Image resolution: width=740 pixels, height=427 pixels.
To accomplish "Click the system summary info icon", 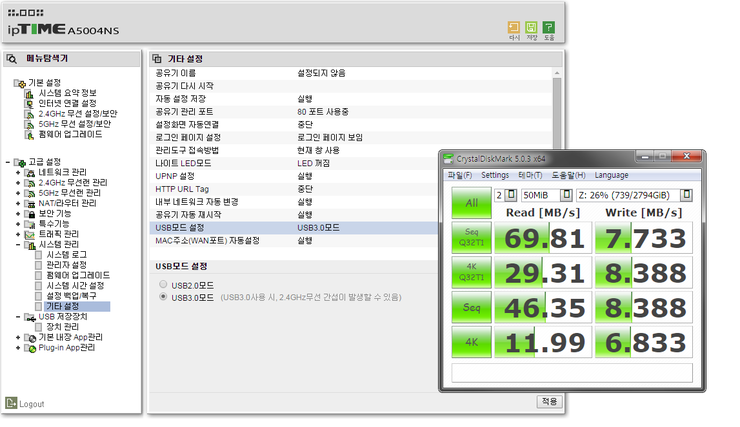I will click(29, 93).
